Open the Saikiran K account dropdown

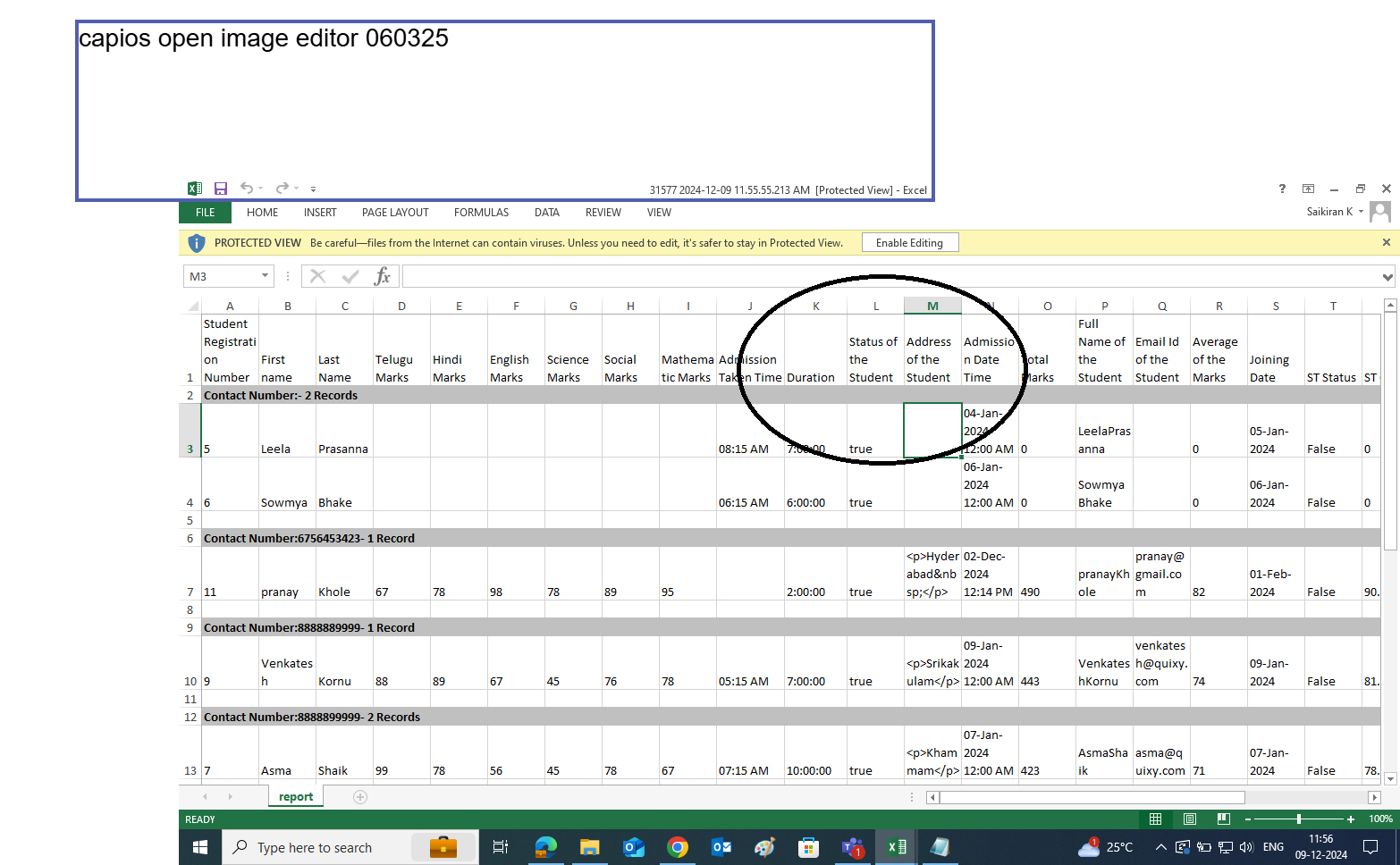(1361, 212)
